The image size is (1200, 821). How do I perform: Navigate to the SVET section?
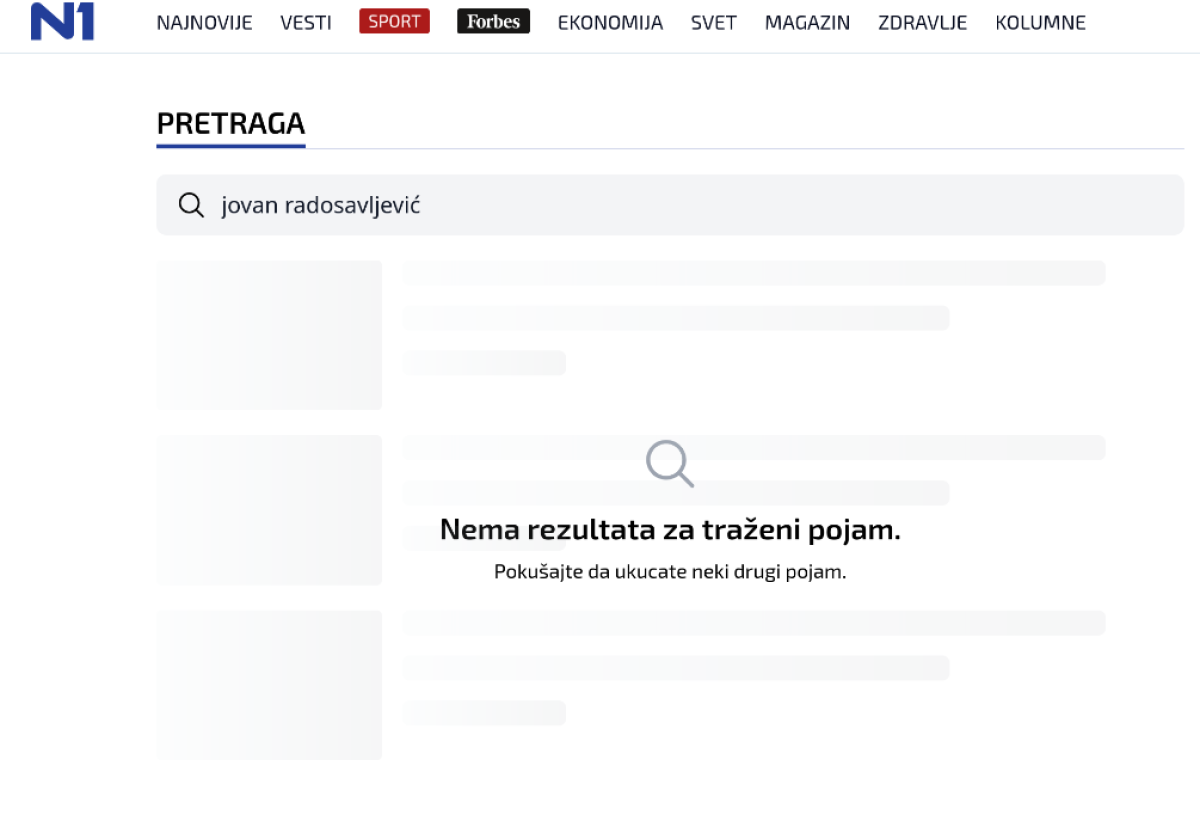(x=714, y=23)
